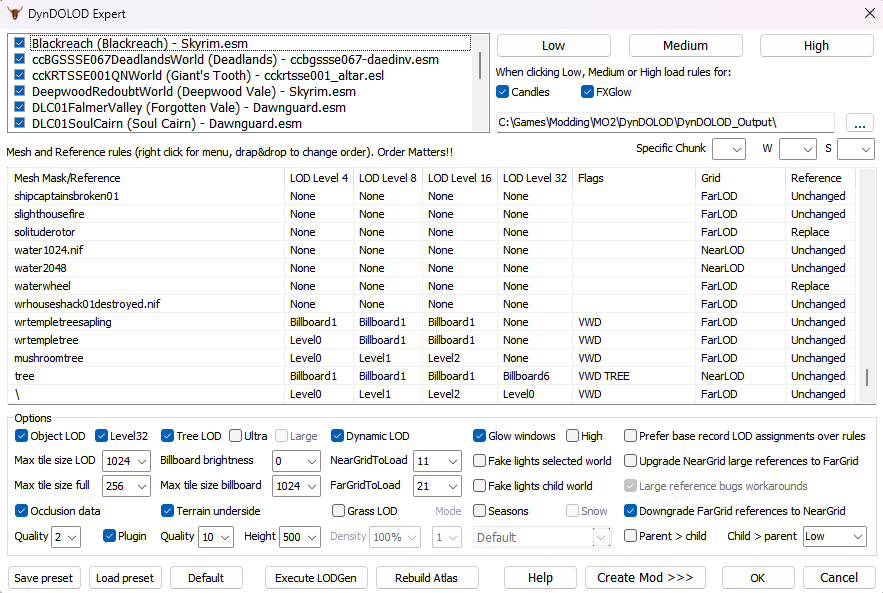Open the Help button
883x593 pixels.
tap(540, 578)
